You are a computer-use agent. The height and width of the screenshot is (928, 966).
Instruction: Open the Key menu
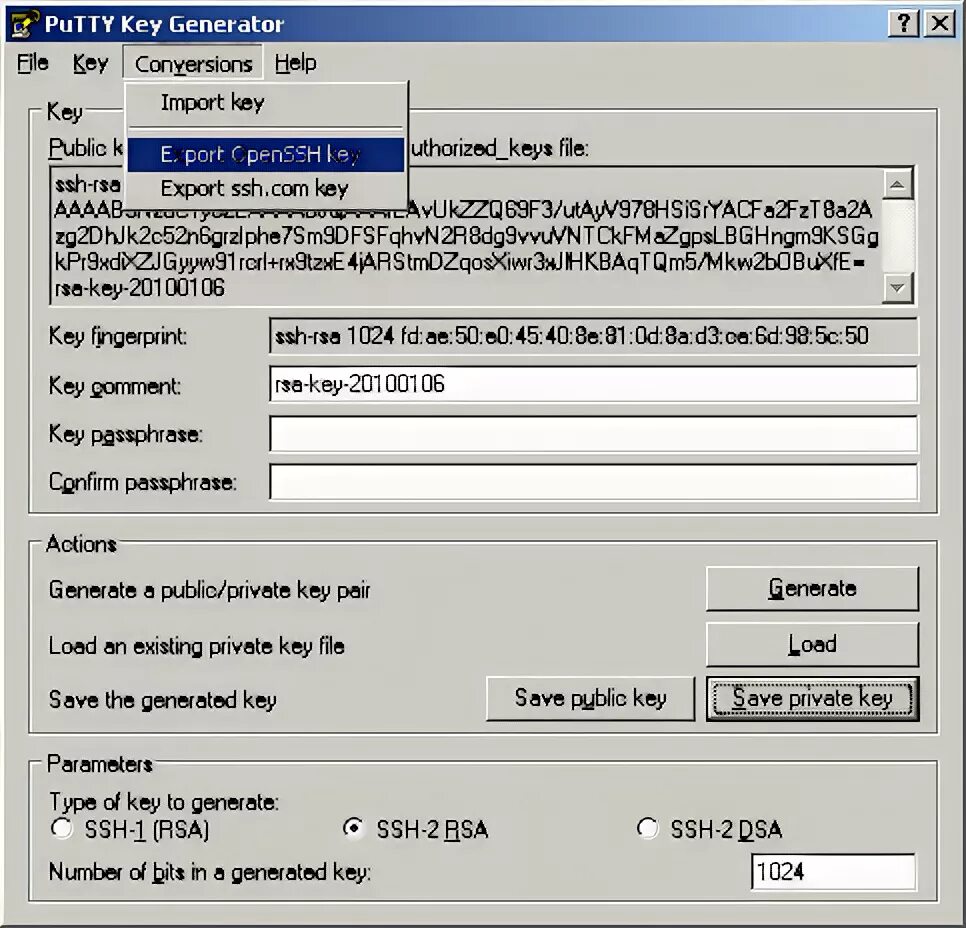[x=91, y=63]
